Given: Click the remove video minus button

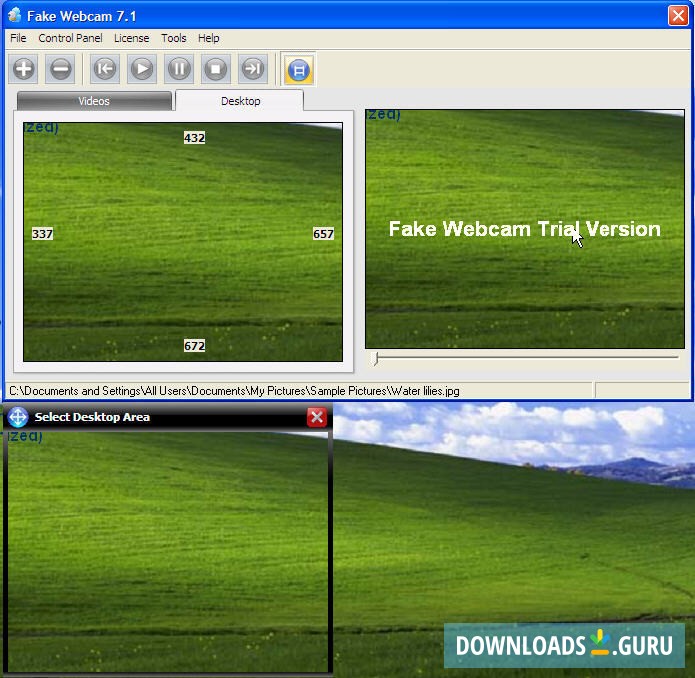Looking at the screenshot, I should 60,69.
